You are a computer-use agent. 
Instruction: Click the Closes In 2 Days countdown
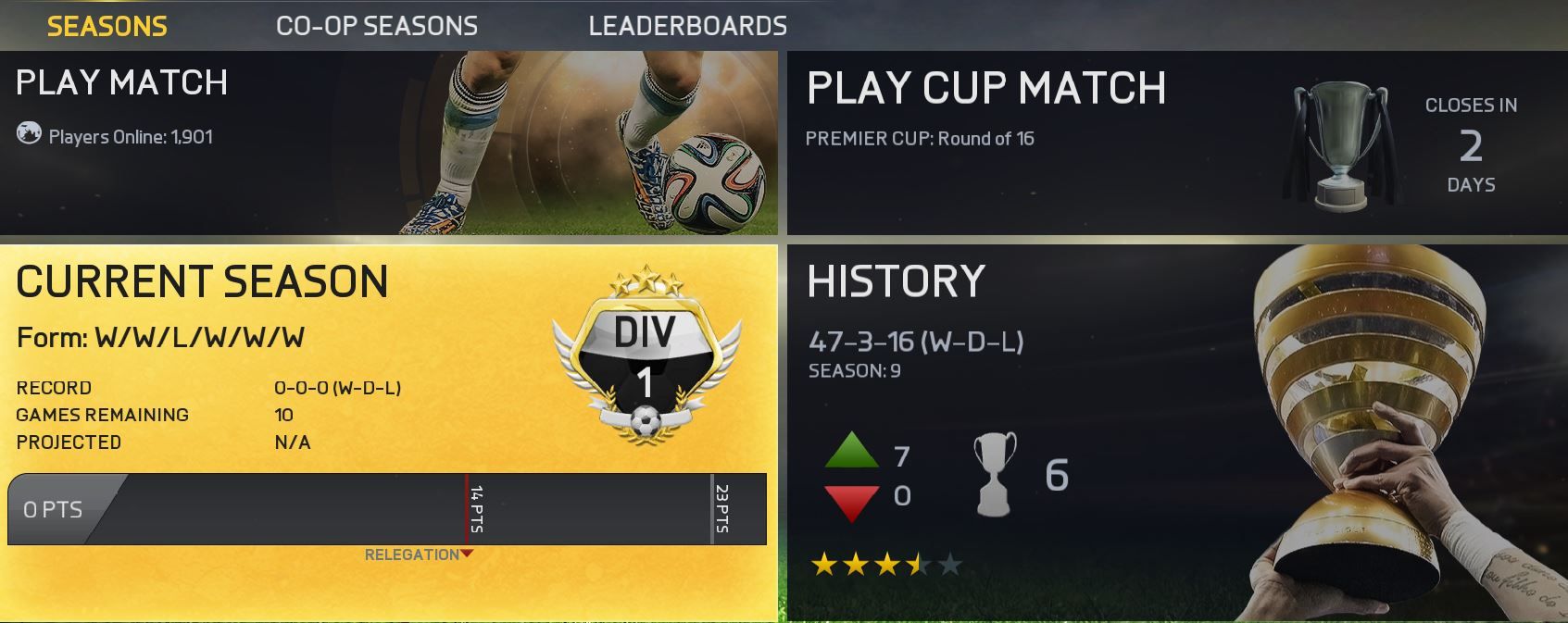tap(1471, 144)
